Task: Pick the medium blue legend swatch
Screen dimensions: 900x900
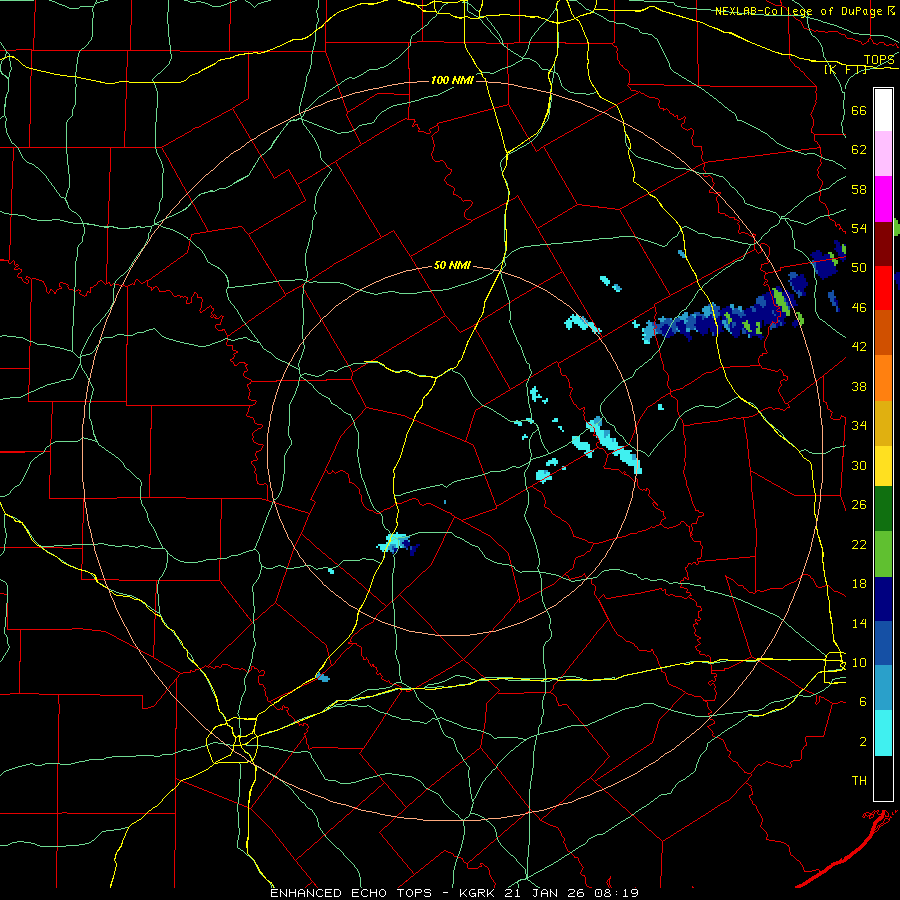Action: tap(883, 643)
